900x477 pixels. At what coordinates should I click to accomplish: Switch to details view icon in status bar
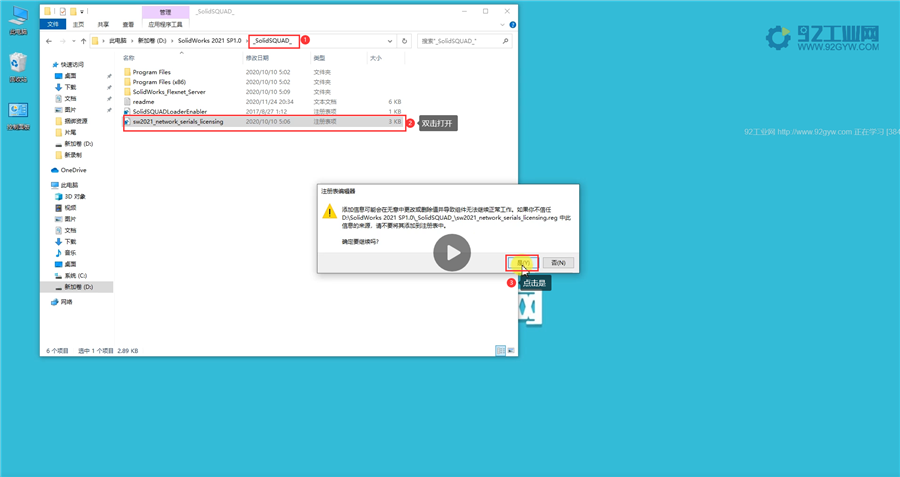(501, 350)
